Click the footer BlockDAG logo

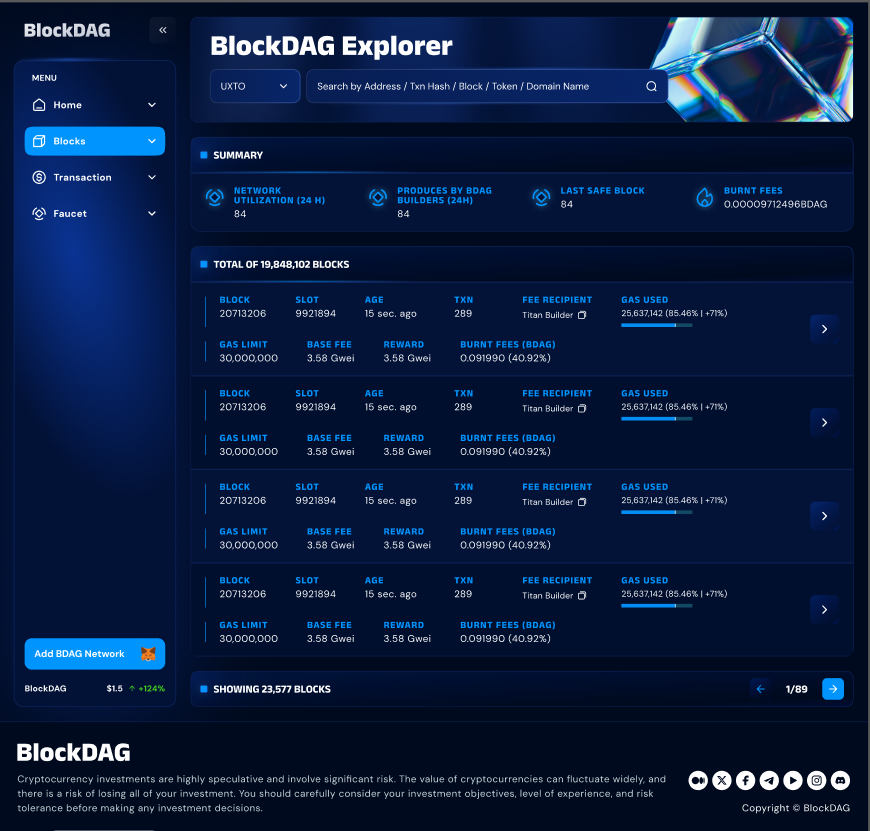(x=74, y=753)
